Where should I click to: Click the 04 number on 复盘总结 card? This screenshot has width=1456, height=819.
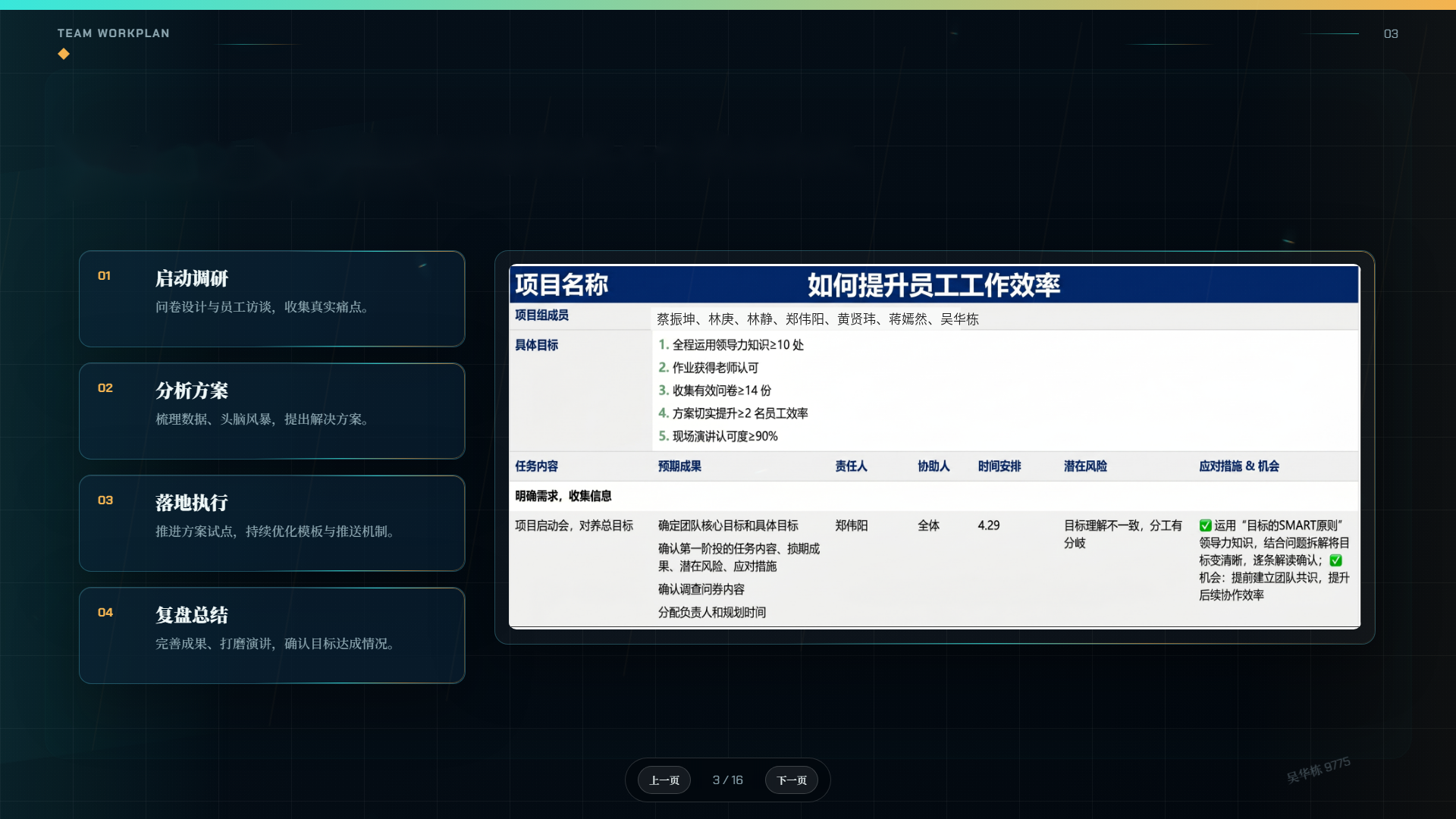(x=105, y=613)
